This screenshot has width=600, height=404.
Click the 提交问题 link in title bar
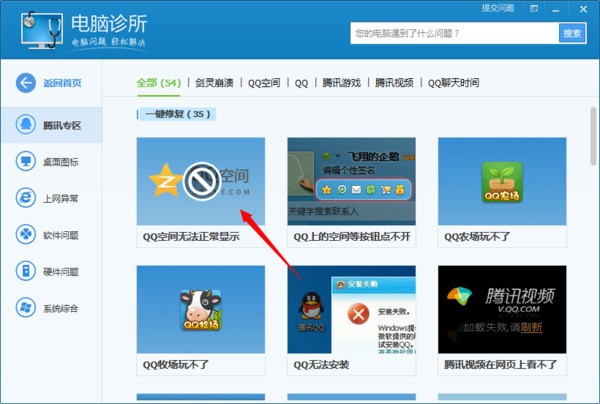pyautogui.click(x=498, y=8)
